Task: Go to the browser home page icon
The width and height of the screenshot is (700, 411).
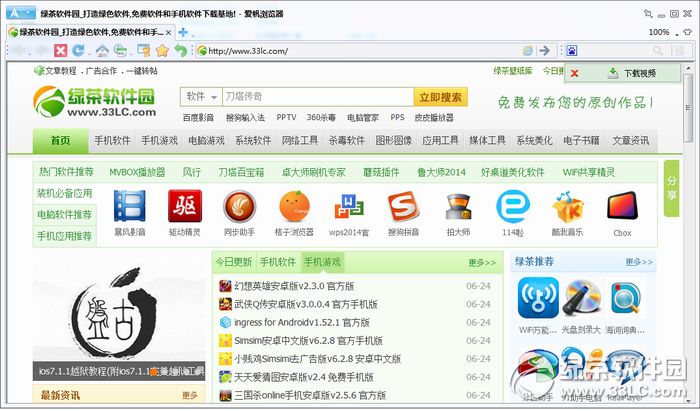Action: (102, 50)
